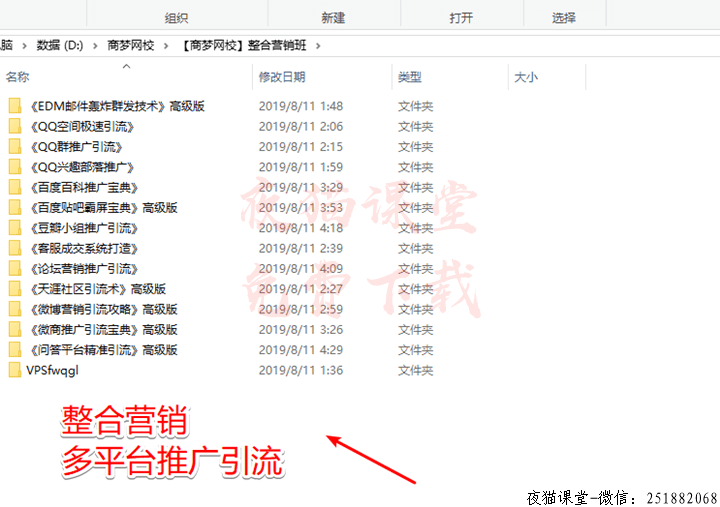Screen dimensions: 720x507
Task: Select folder name 《微商推广引流宝典》高级版
Action: 103,329
